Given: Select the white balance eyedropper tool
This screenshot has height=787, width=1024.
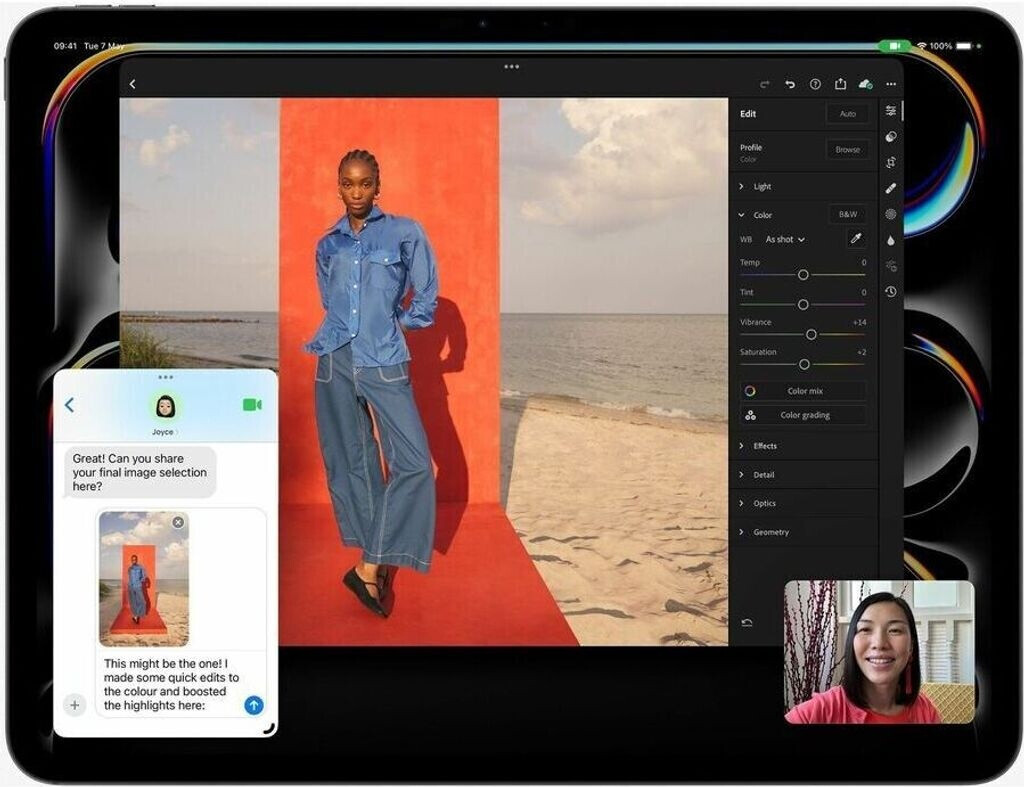Looking at the screenshot, I should 855,239.
